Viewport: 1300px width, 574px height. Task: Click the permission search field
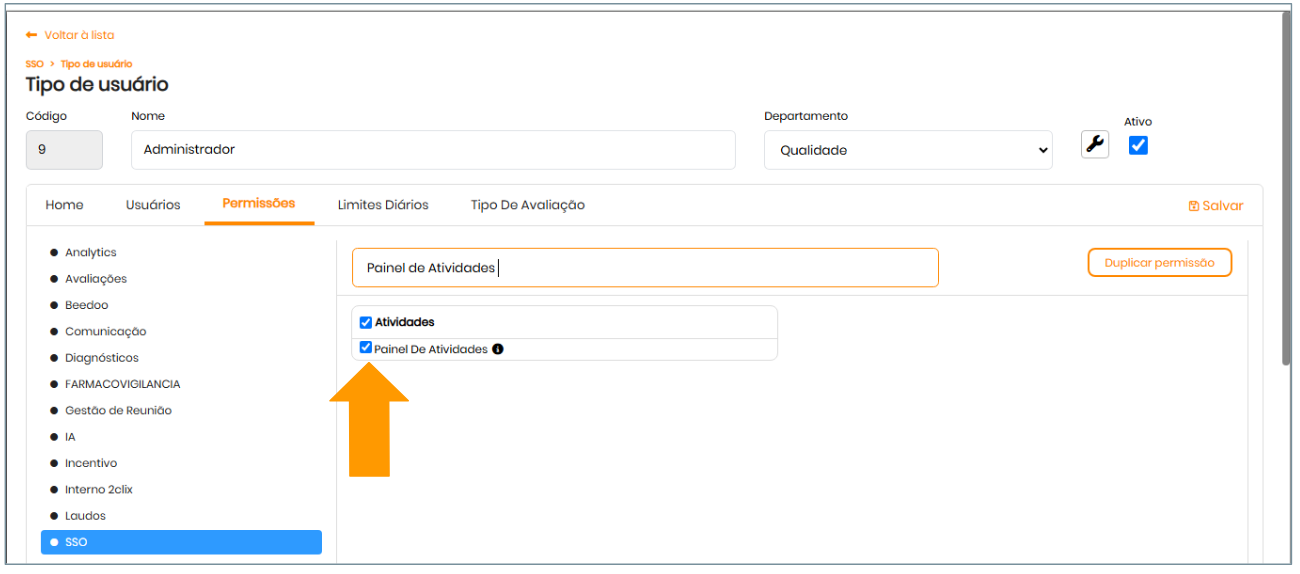pos(645,268)
